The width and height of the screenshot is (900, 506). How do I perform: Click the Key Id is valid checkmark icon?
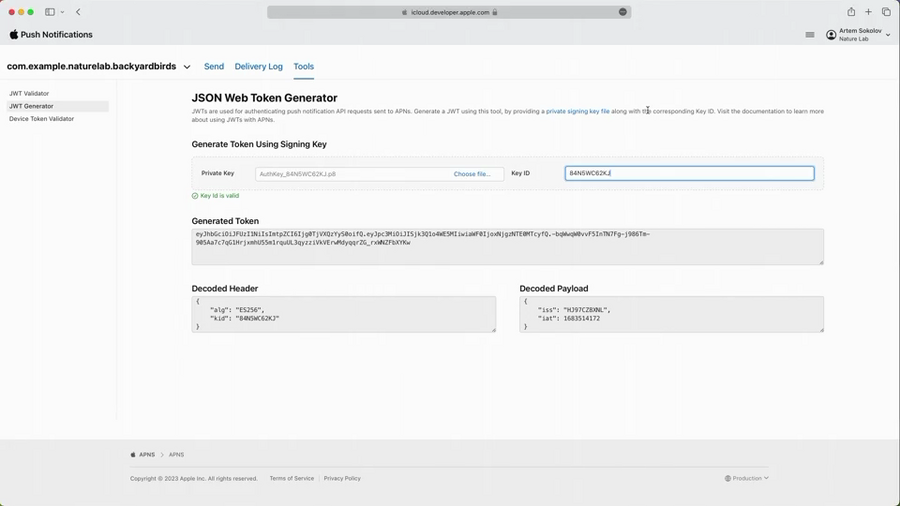(x=195, y=196)
